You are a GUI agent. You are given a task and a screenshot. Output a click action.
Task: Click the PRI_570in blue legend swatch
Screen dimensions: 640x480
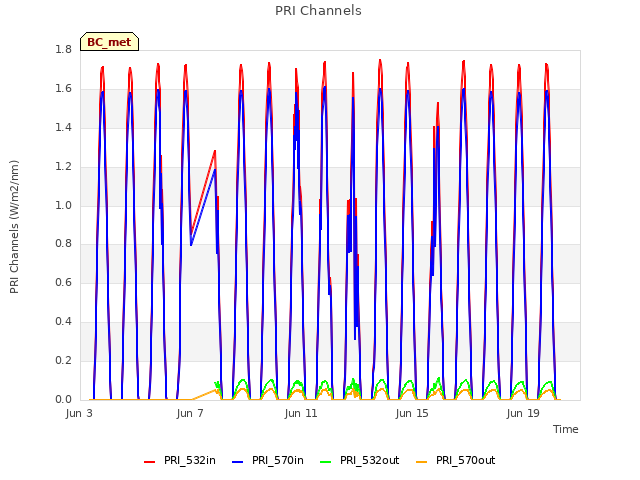[x=238, y=461]
